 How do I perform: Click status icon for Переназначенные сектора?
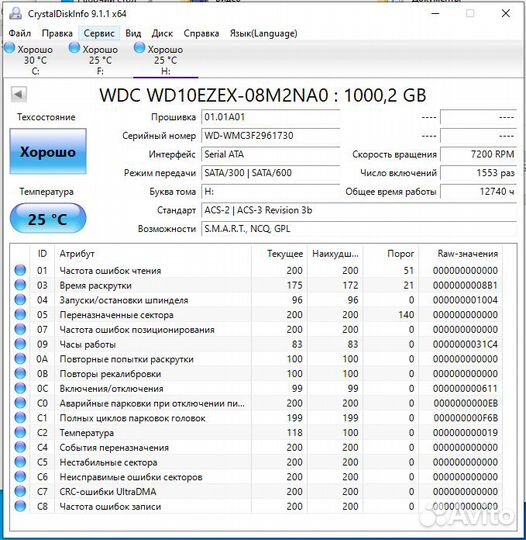(20, 314)
